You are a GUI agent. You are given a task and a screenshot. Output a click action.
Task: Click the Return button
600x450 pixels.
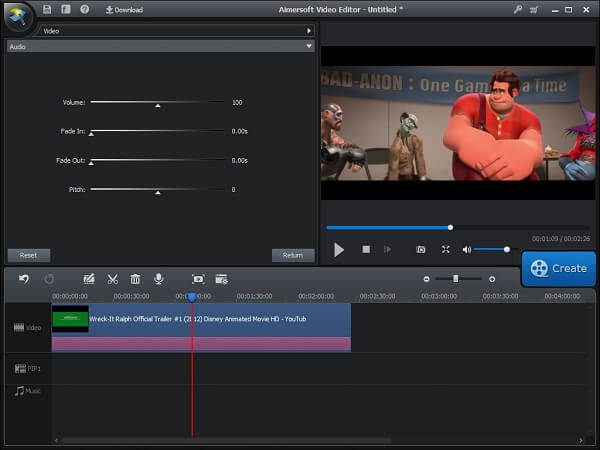pos(293,255)
